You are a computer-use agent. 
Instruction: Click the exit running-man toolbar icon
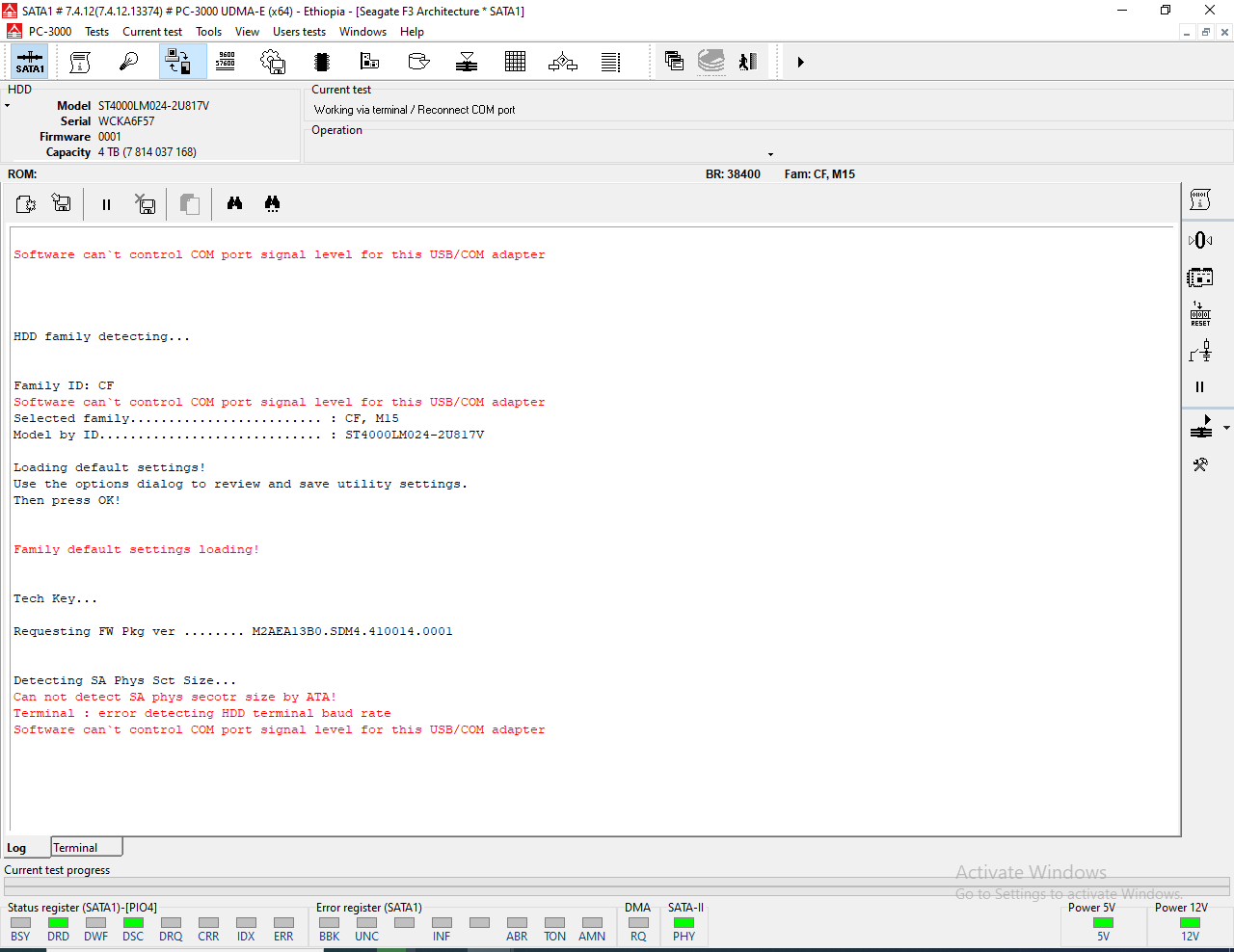(748, 62)
